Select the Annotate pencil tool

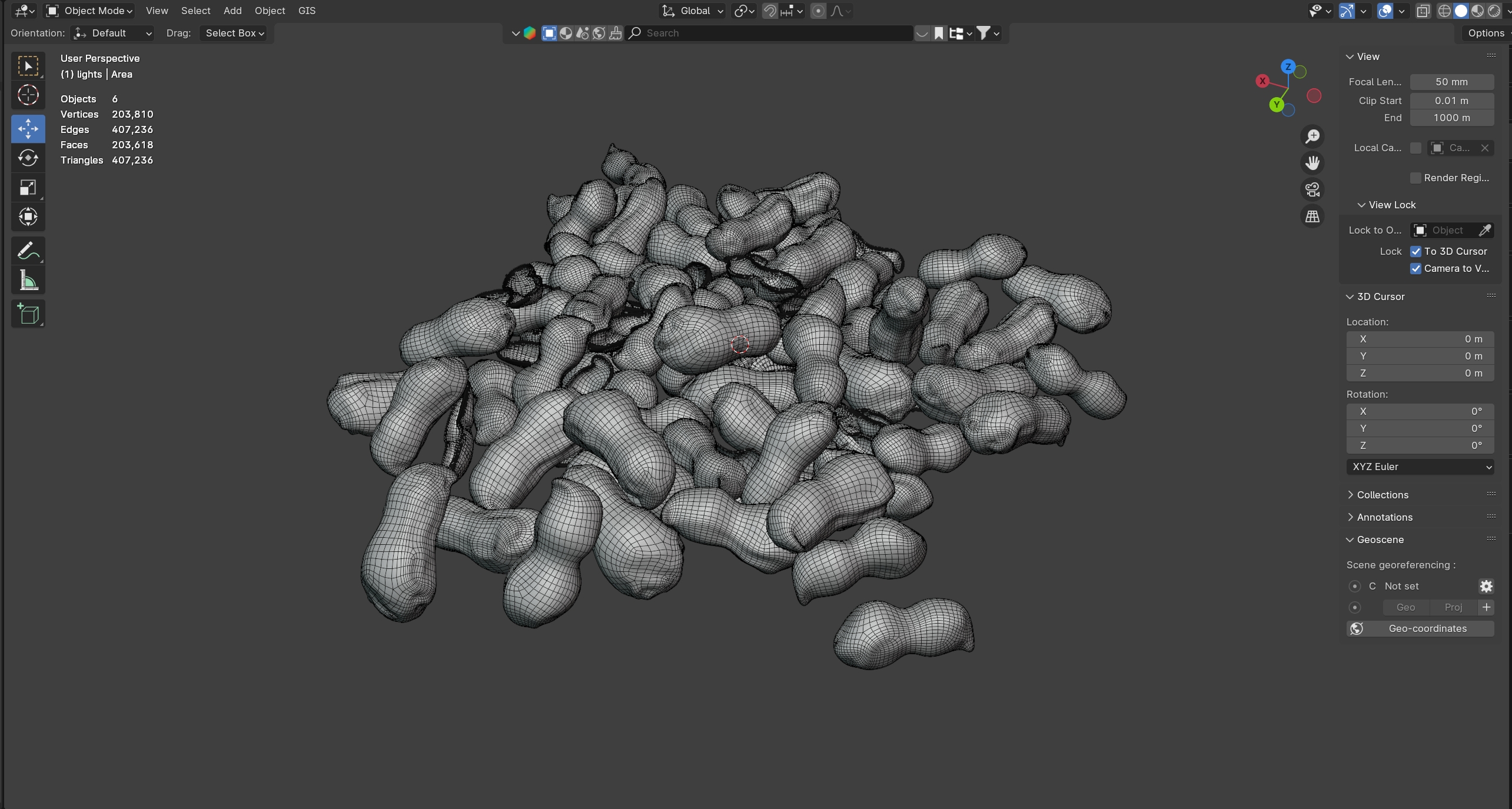28,251
